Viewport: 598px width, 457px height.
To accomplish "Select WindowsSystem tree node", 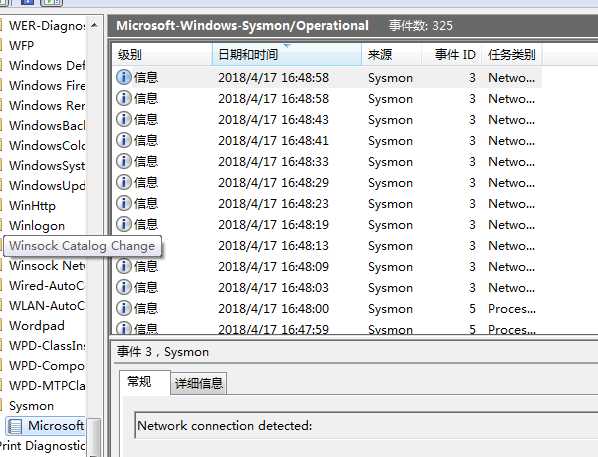I will point(47,166).
